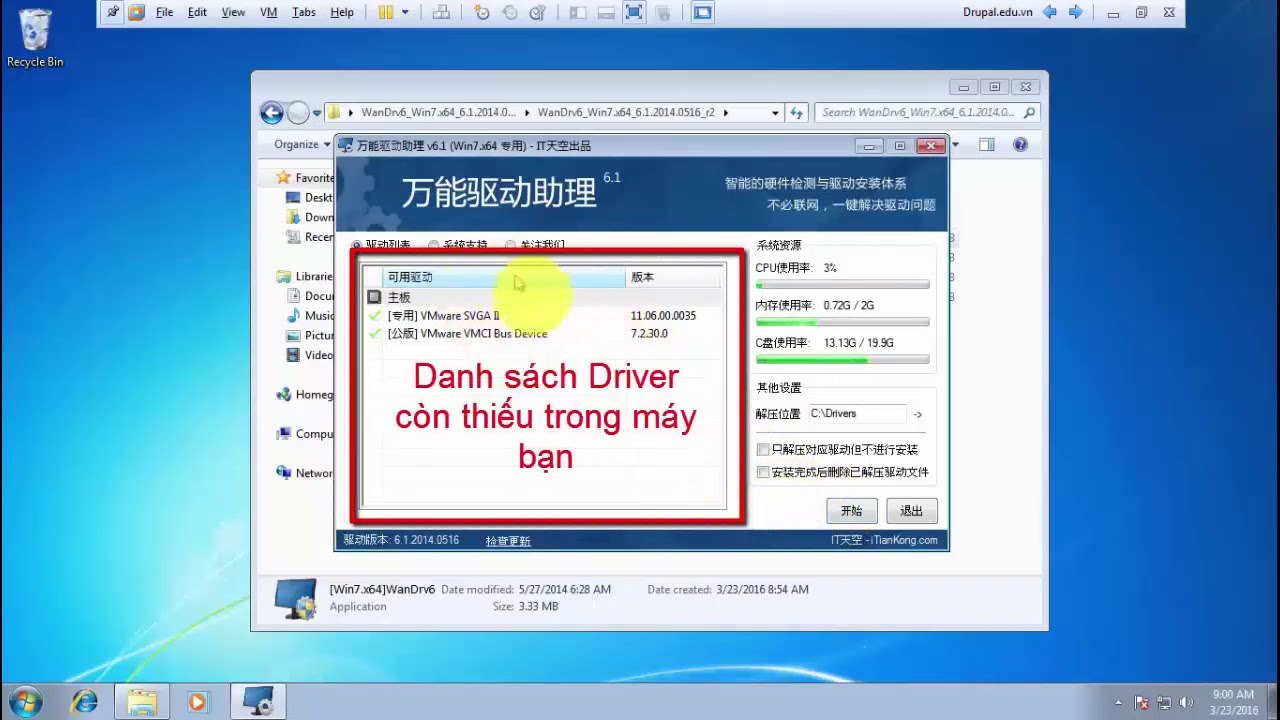Screen dimensions: 1280x720
Task: Open the VM menu
Action: 268,12
